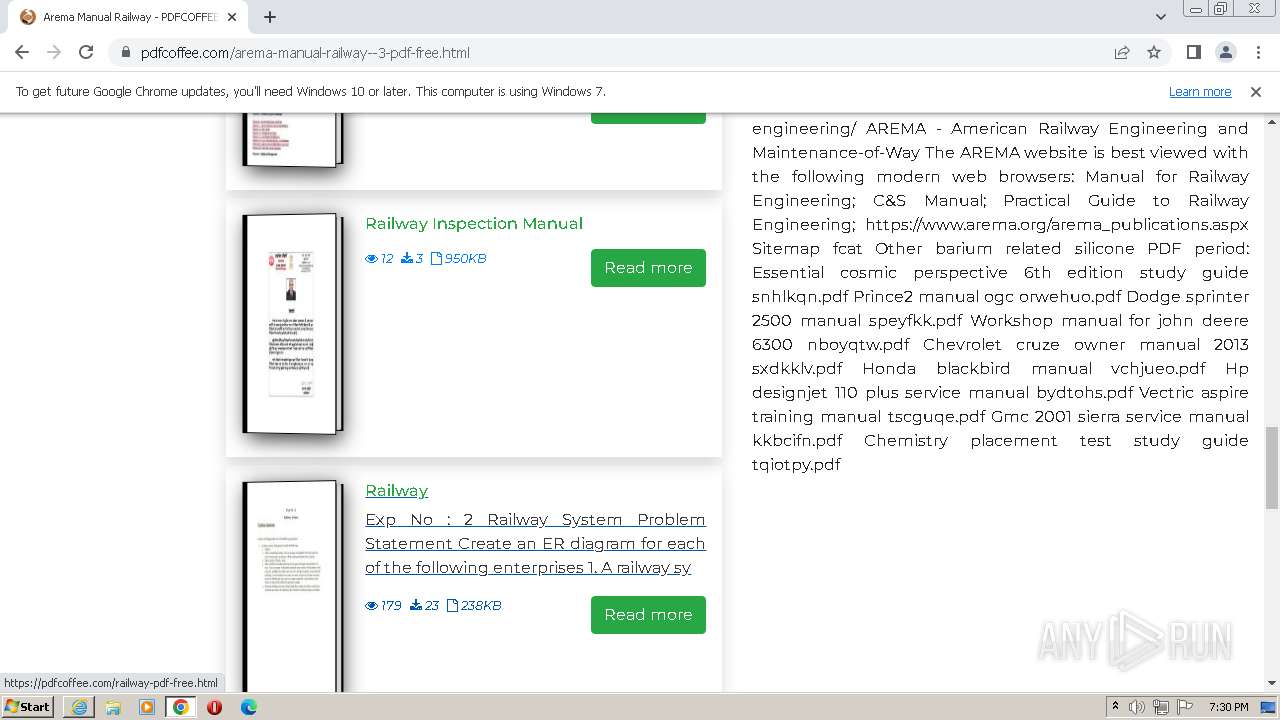Open the Railway Inspection Manual title link

(x=474, y=224)
